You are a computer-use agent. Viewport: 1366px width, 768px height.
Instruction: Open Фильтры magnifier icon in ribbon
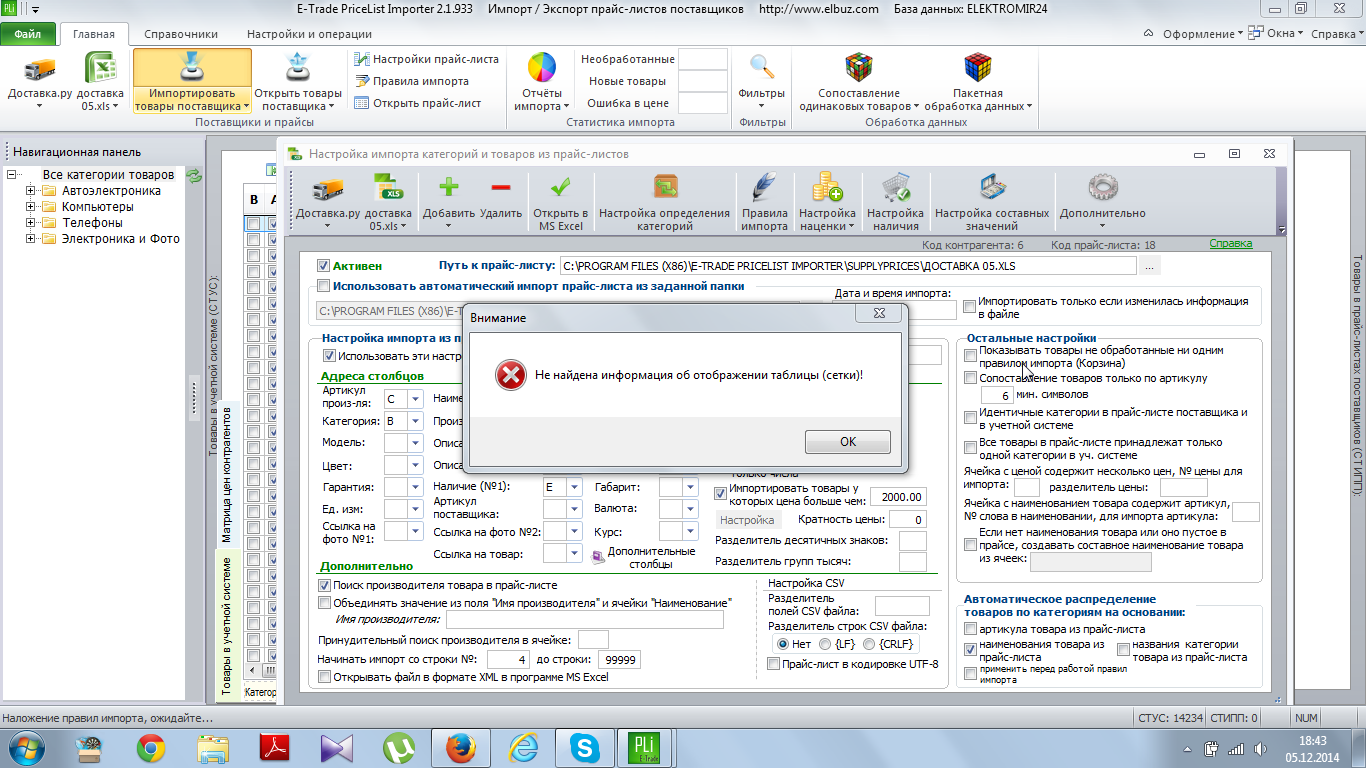tap(762, 67)
